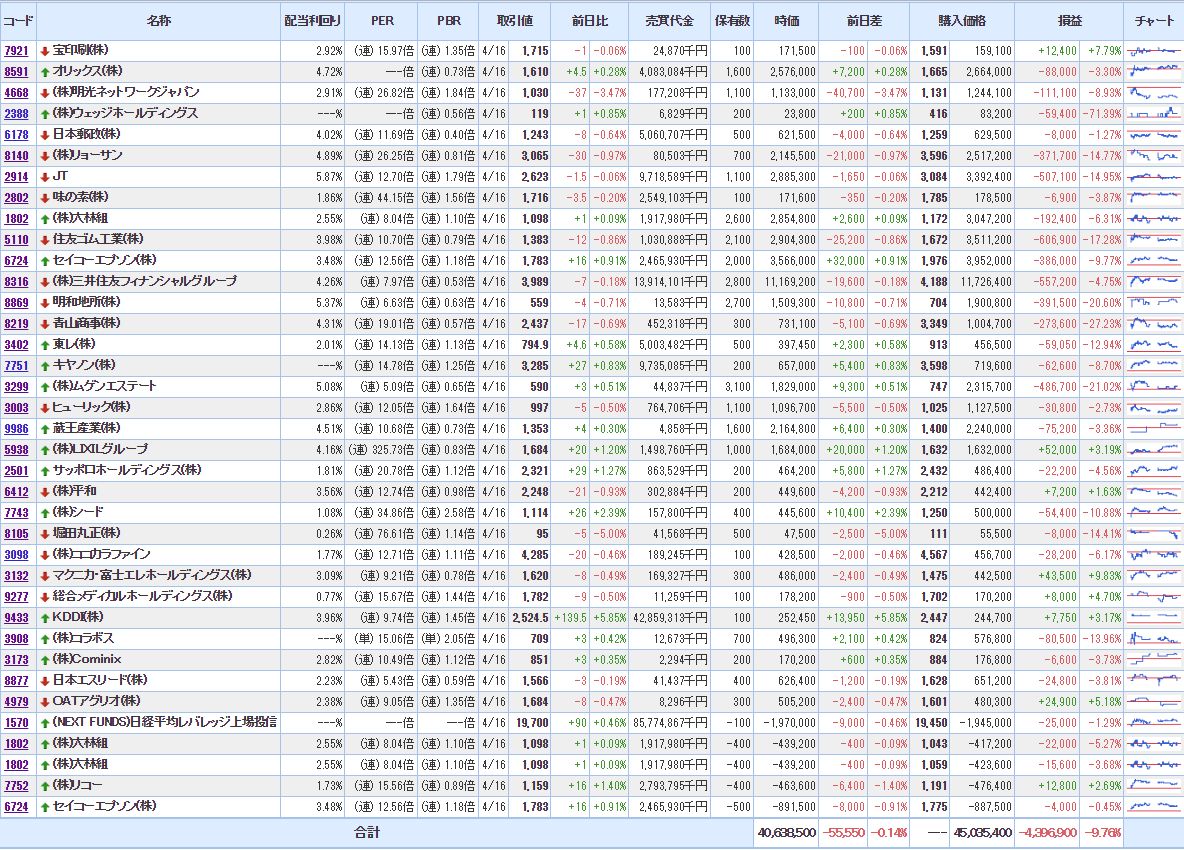
Task: View the mini chart in the JT row
Action: click(x=1153, y=176)
